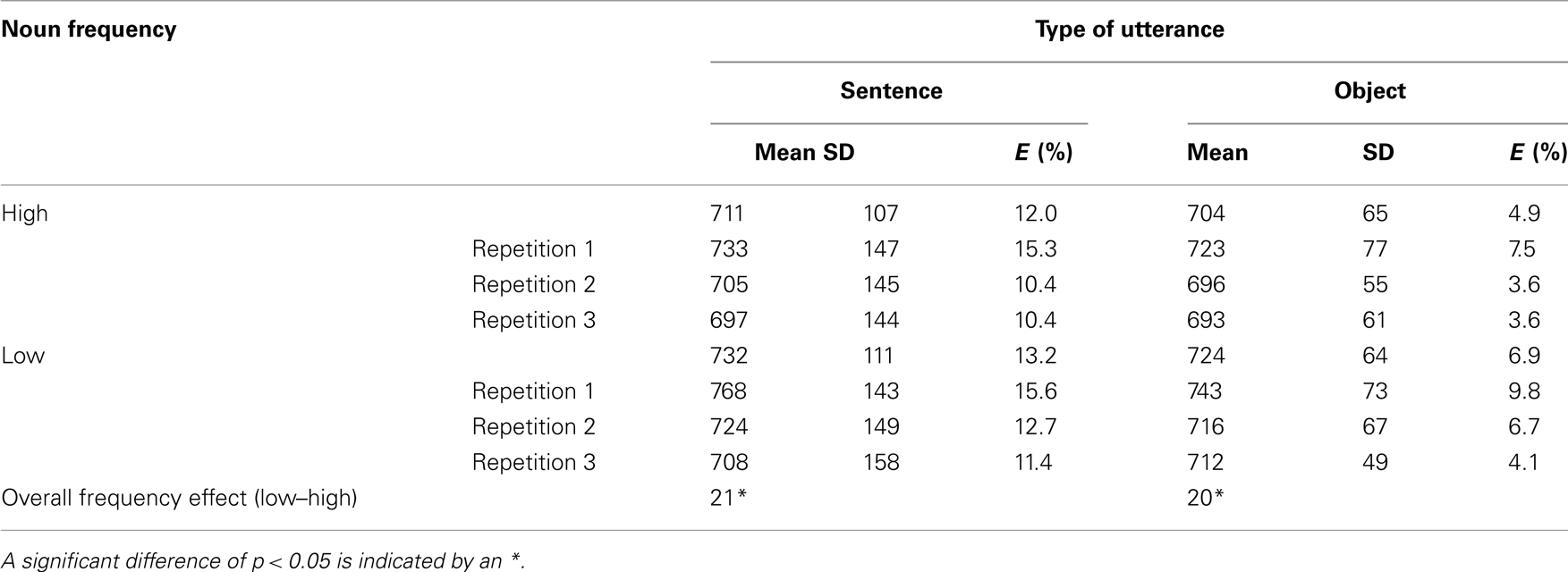Select the sentence frequency effect value 21*

pos(728,498)
